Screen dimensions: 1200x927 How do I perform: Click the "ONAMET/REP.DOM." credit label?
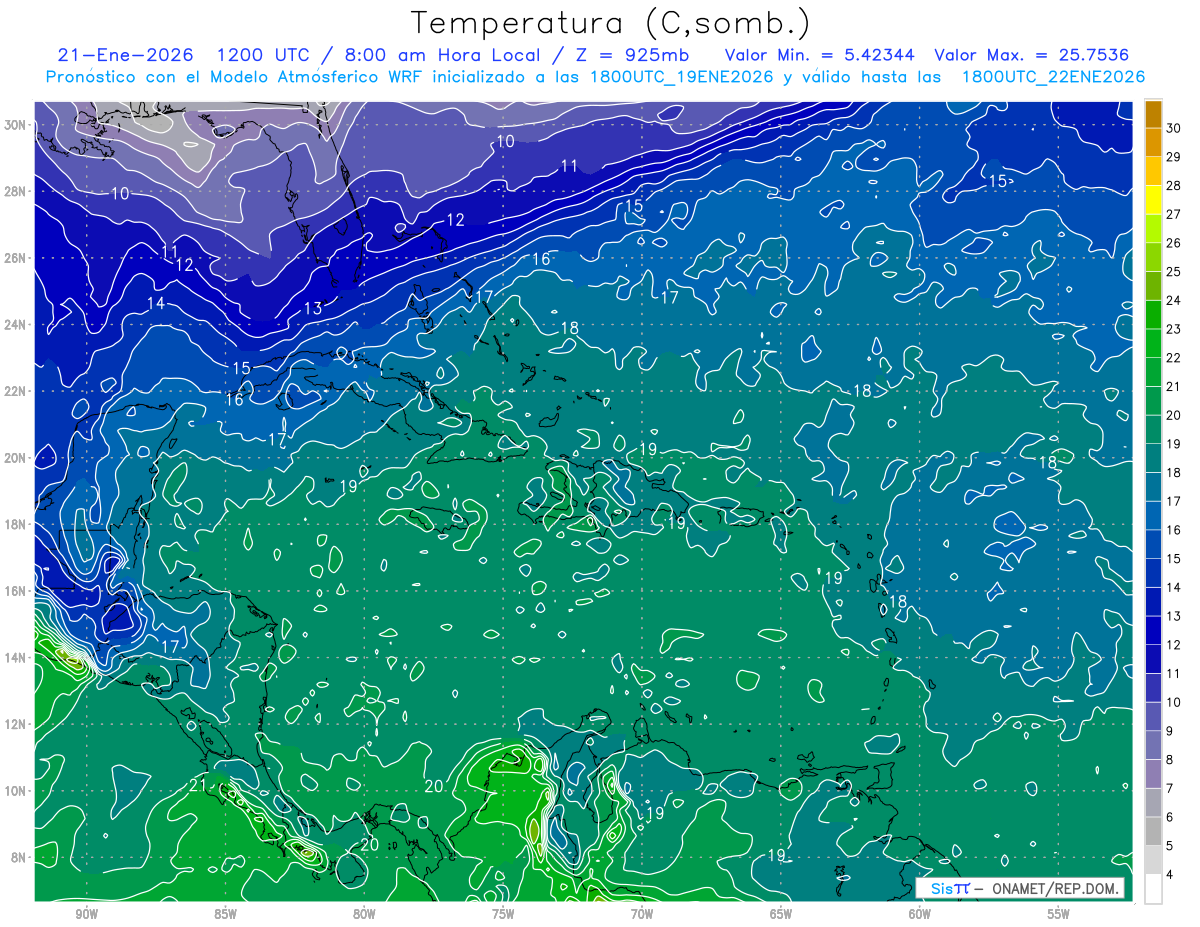pos(1057,889)
